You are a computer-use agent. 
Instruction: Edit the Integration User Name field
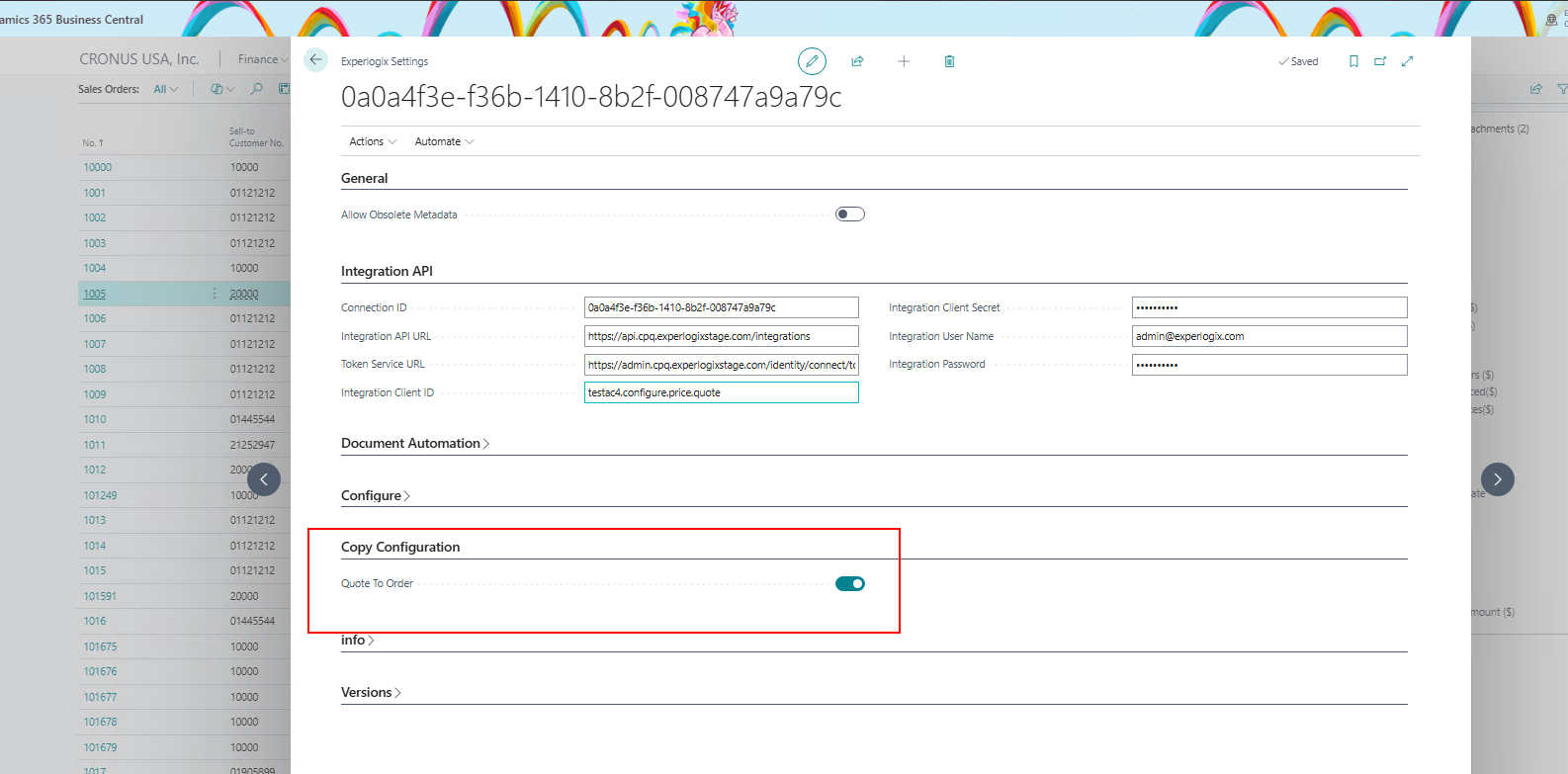(1269, 336)
